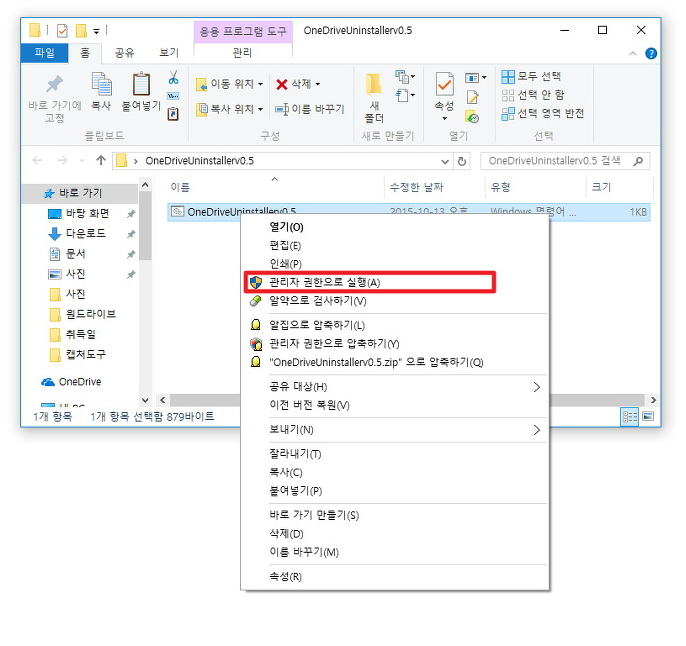The image size is (686, 646).
Task: Click the Up one level arrow
Action: coord(101,161)
